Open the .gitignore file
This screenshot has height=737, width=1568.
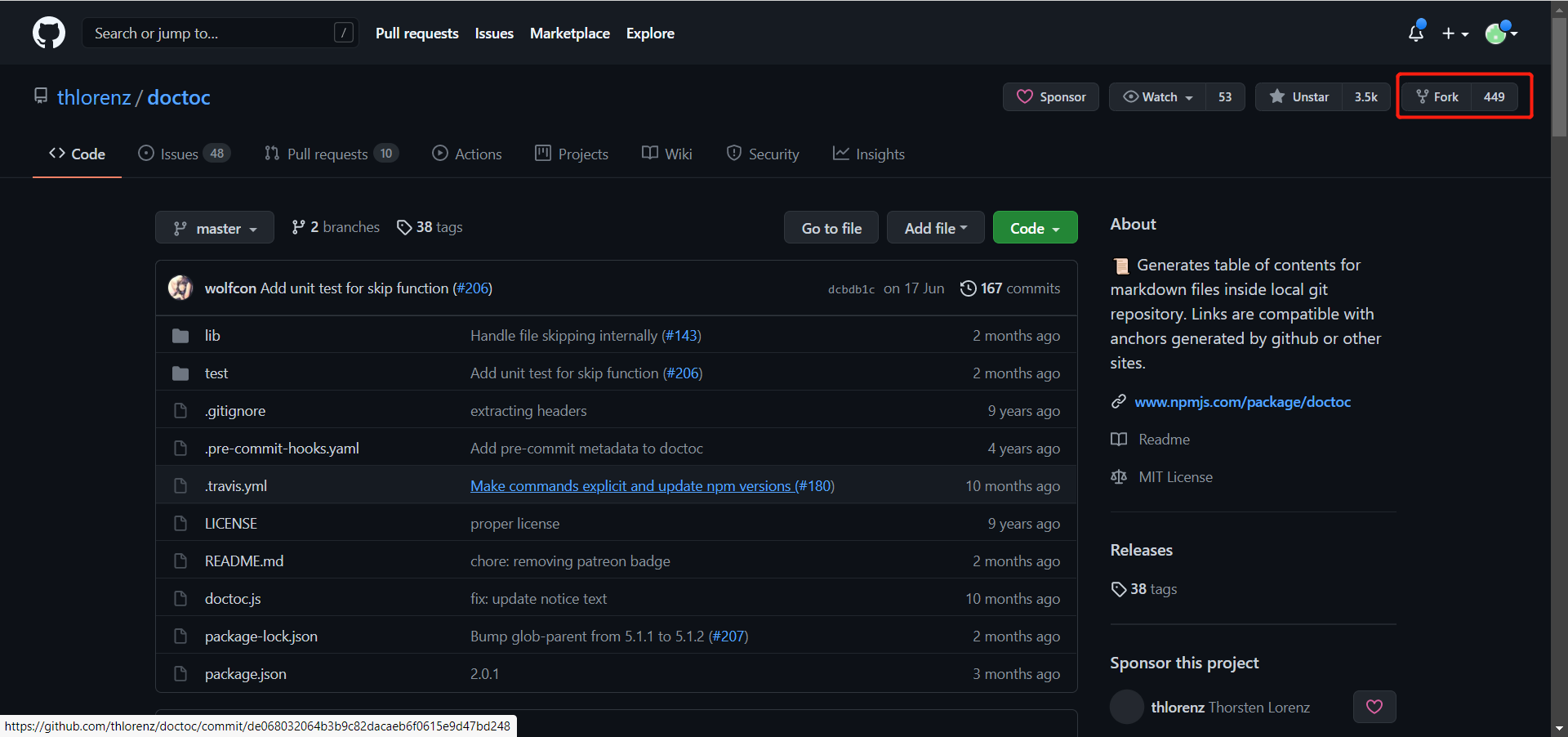click(x=235, y=411)
